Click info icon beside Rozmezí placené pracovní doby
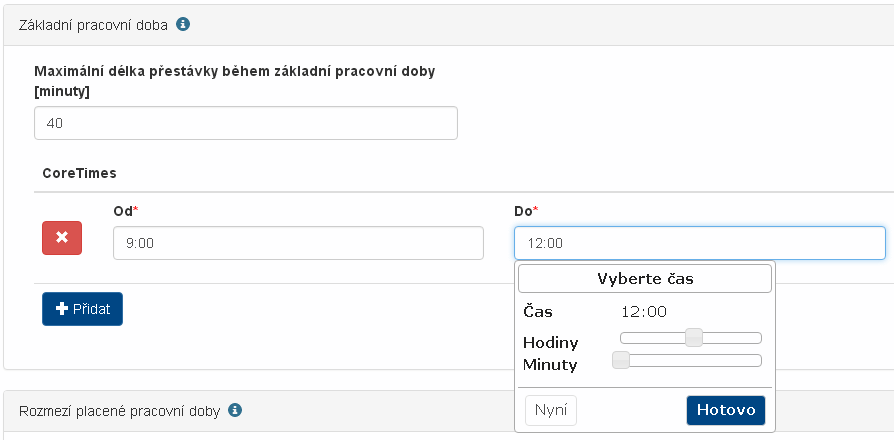 point(235,410)
